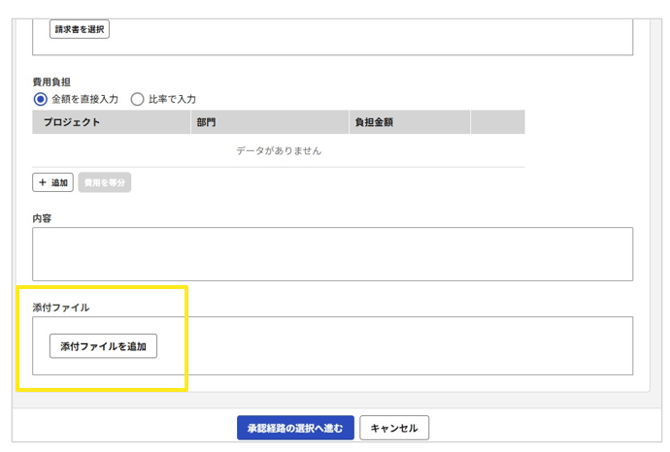Image resolution: width=670 pixels, height=452 pixels.
Task: Click the 添付ファイル section label
Action: 61,307
